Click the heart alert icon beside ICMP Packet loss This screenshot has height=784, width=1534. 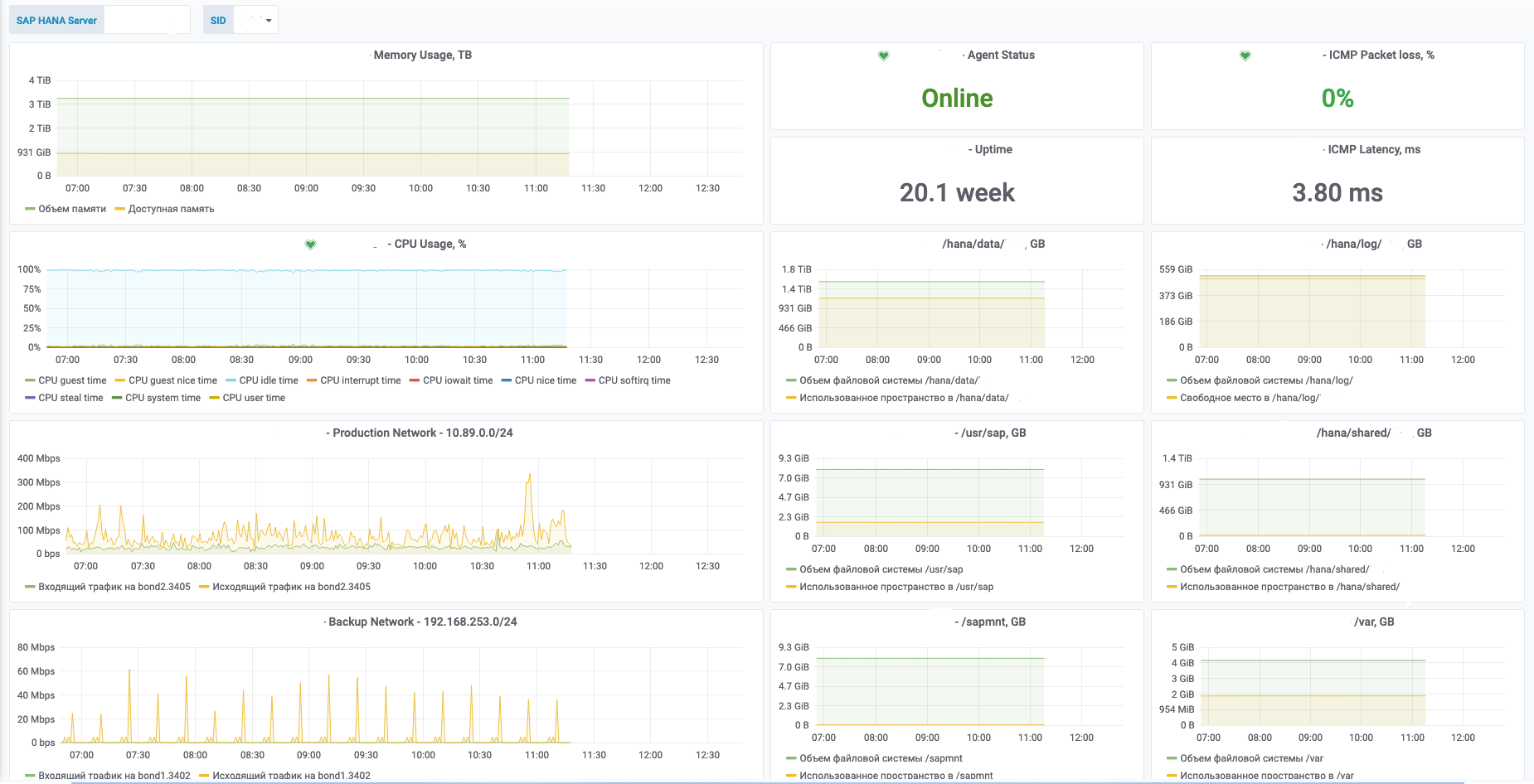(1245, 56)
